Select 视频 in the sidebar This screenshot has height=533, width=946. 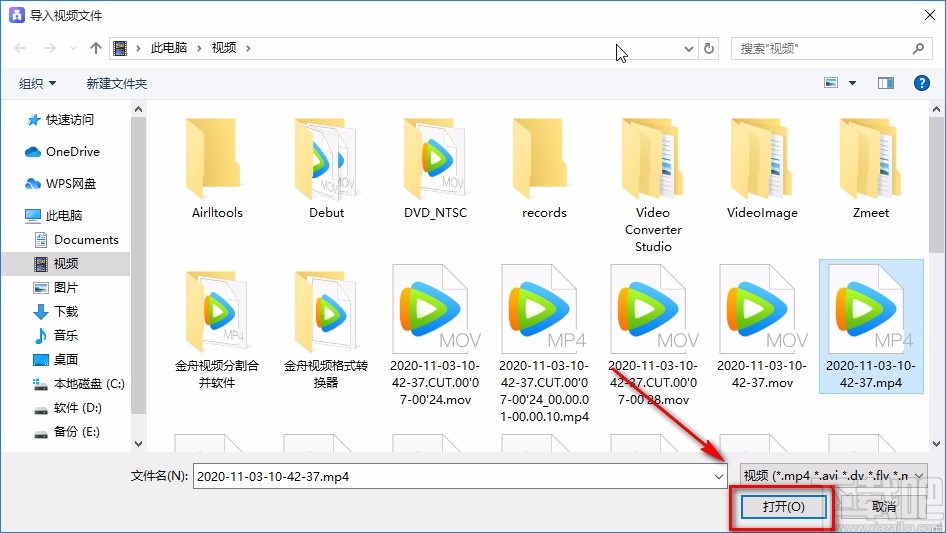(66, 264)
